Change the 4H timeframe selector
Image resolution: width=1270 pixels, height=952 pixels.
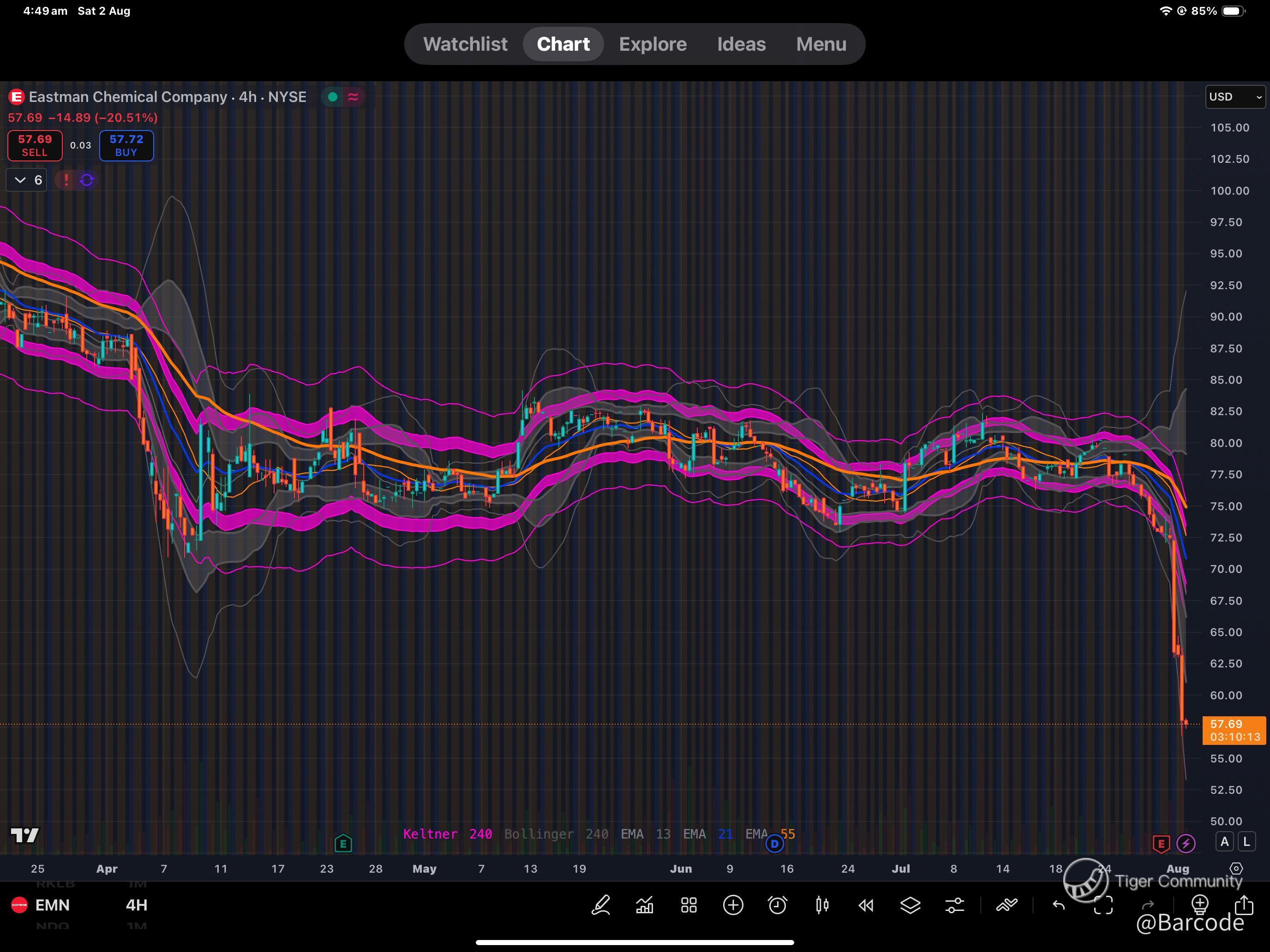coord(137,905)
